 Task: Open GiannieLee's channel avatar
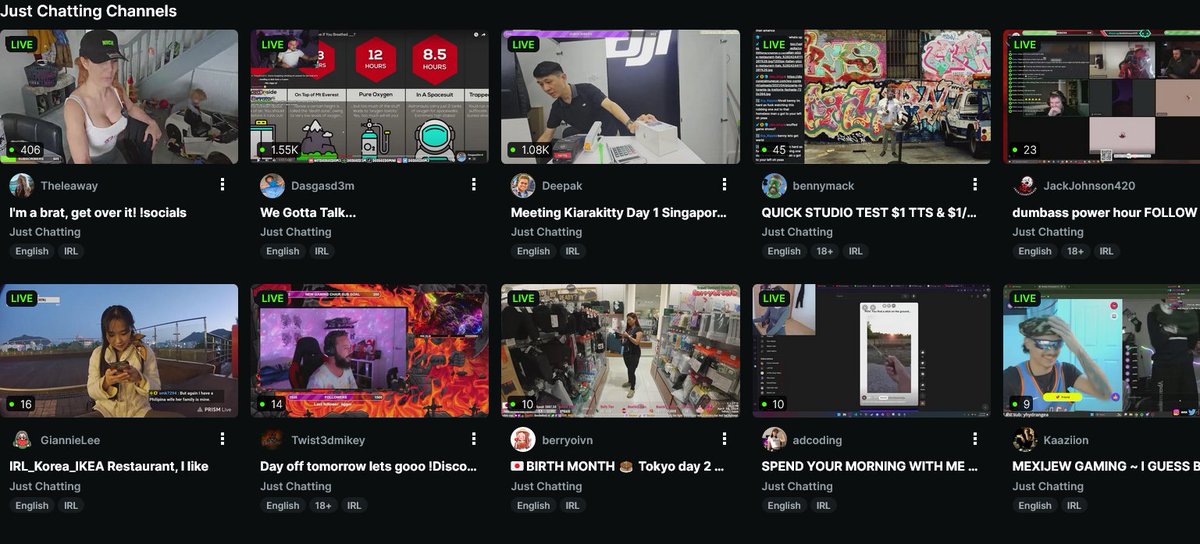point(22,440)
